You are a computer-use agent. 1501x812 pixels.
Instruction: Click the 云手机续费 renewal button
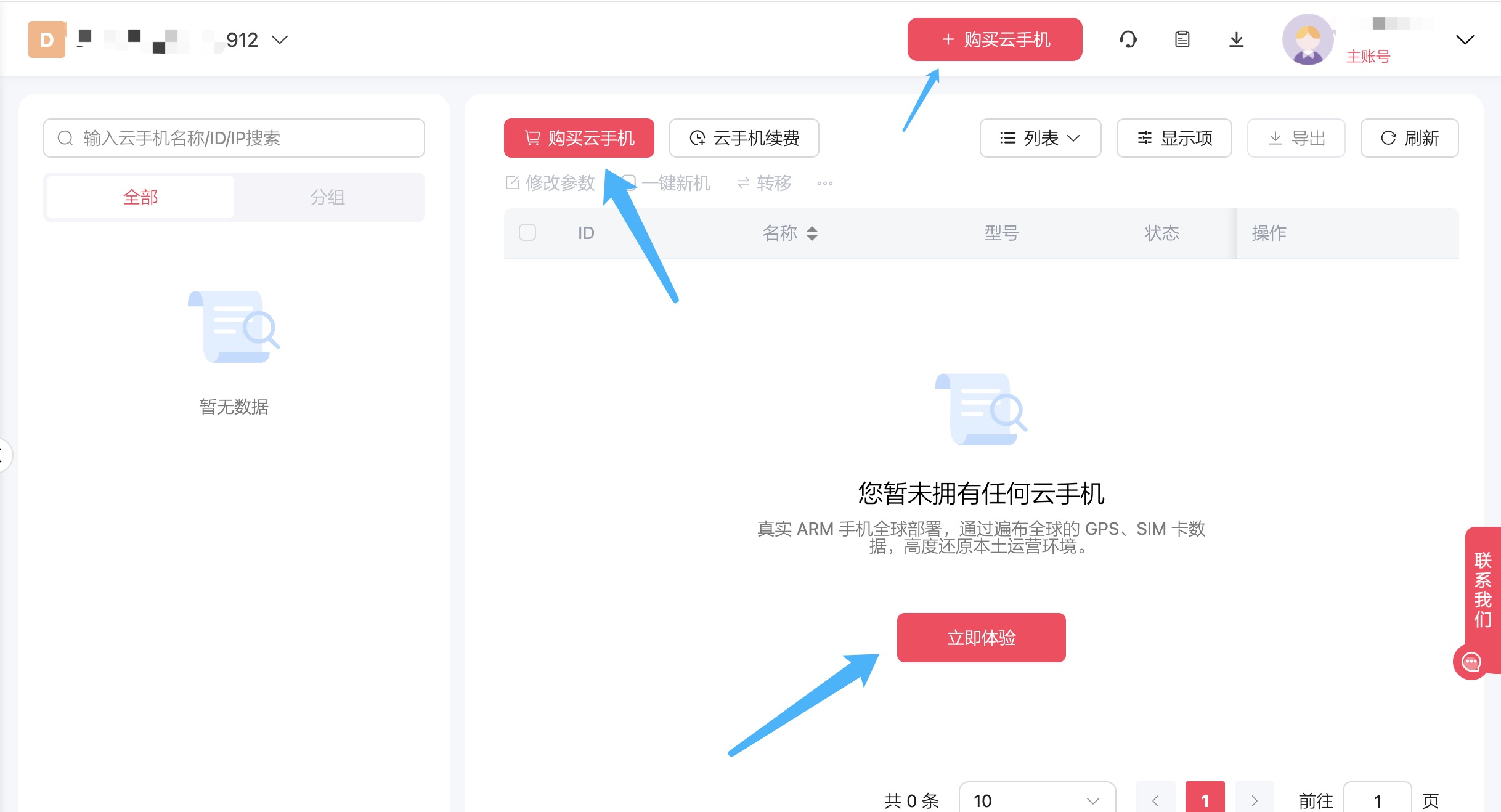744,138
